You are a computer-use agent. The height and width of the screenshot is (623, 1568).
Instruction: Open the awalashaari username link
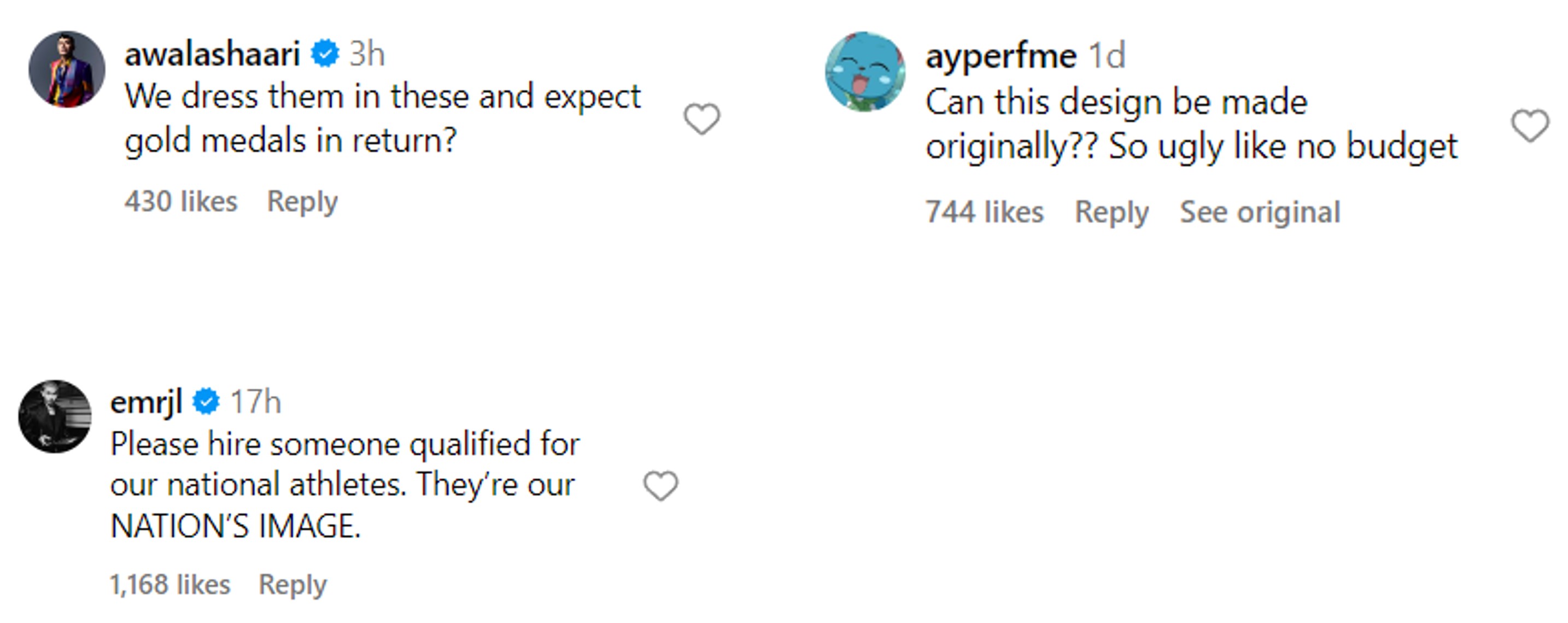tap(213, 54)
